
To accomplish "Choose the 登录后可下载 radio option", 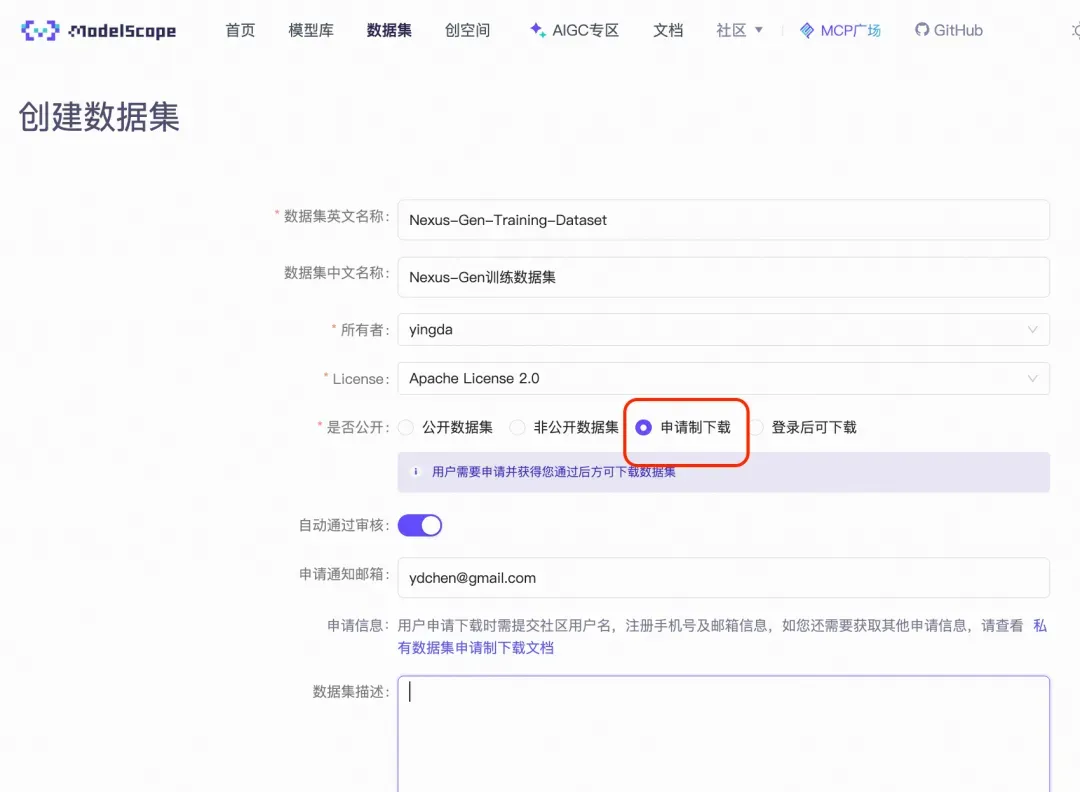I will click(x=756, y=428).
